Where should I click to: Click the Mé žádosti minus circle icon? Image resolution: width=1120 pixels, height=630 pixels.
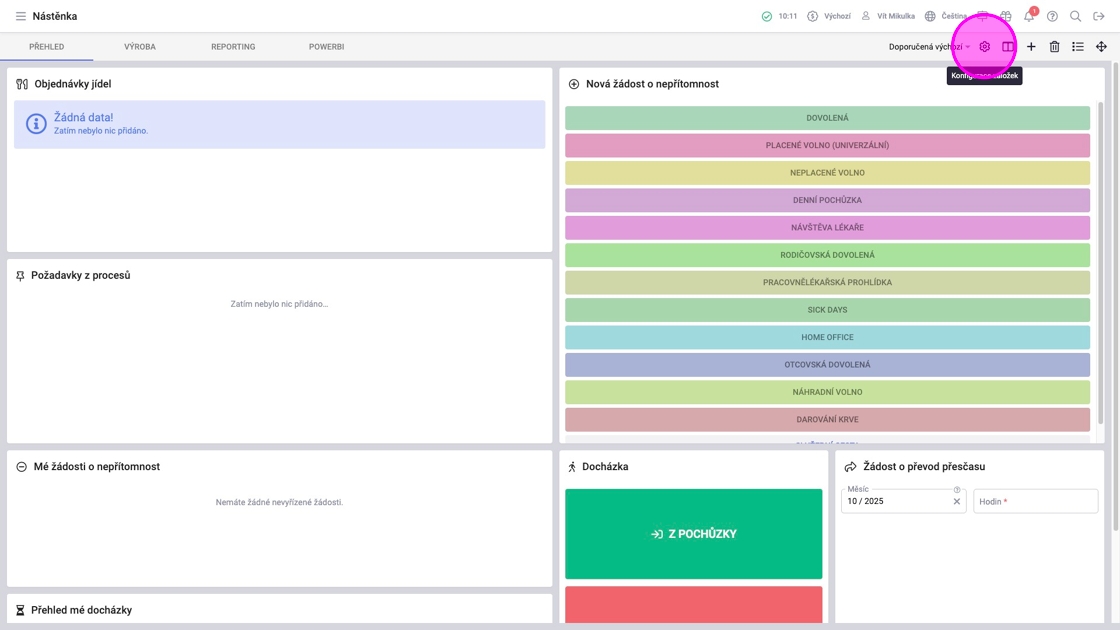pyautogui.click(x=21, y=466)
